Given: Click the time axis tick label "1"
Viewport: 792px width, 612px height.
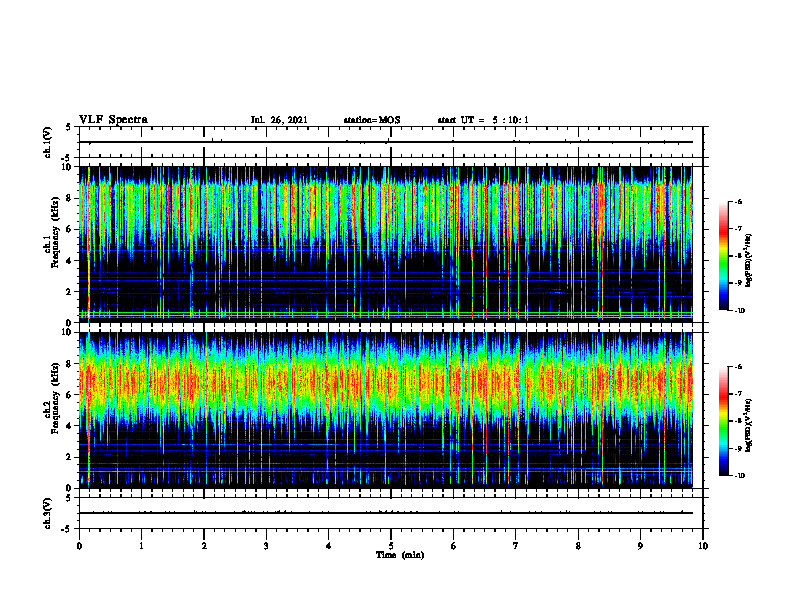Looking at the screenshot, I should (141, 546).
